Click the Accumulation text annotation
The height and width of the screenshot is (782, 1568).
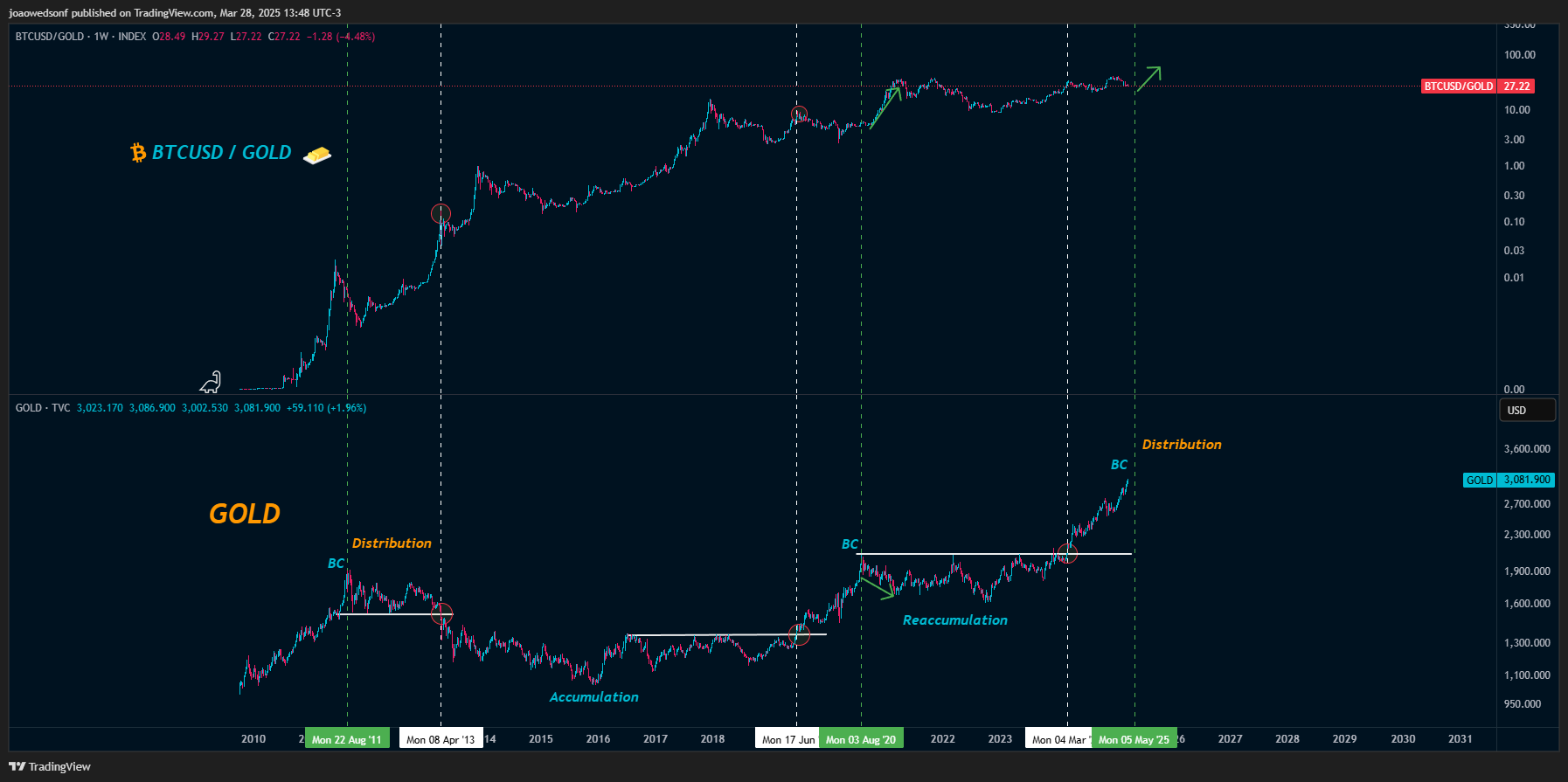[x=593, y=697]
